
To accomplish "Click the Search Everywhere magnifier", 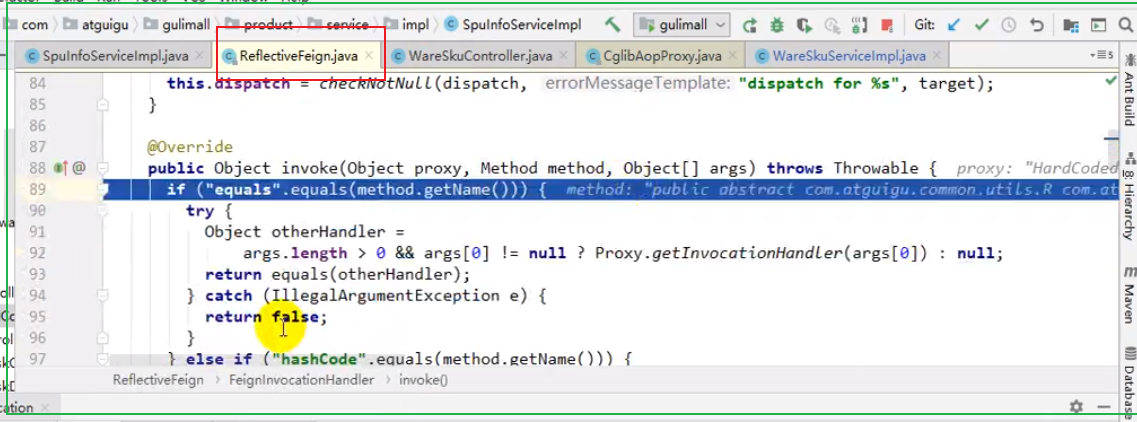I will click(1126, 25).
